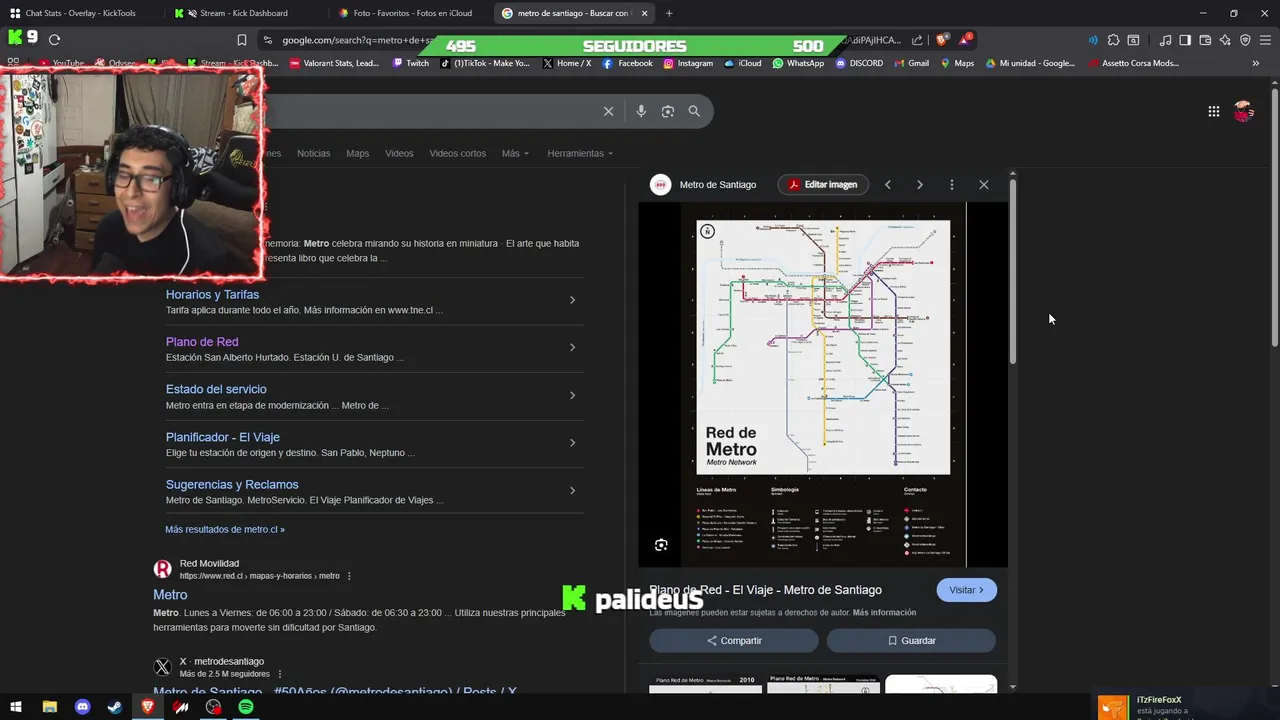Clear the Google search box with X
Image resolution: width=1280 pixels, height=720 pixels.
(x=608, y=111)
